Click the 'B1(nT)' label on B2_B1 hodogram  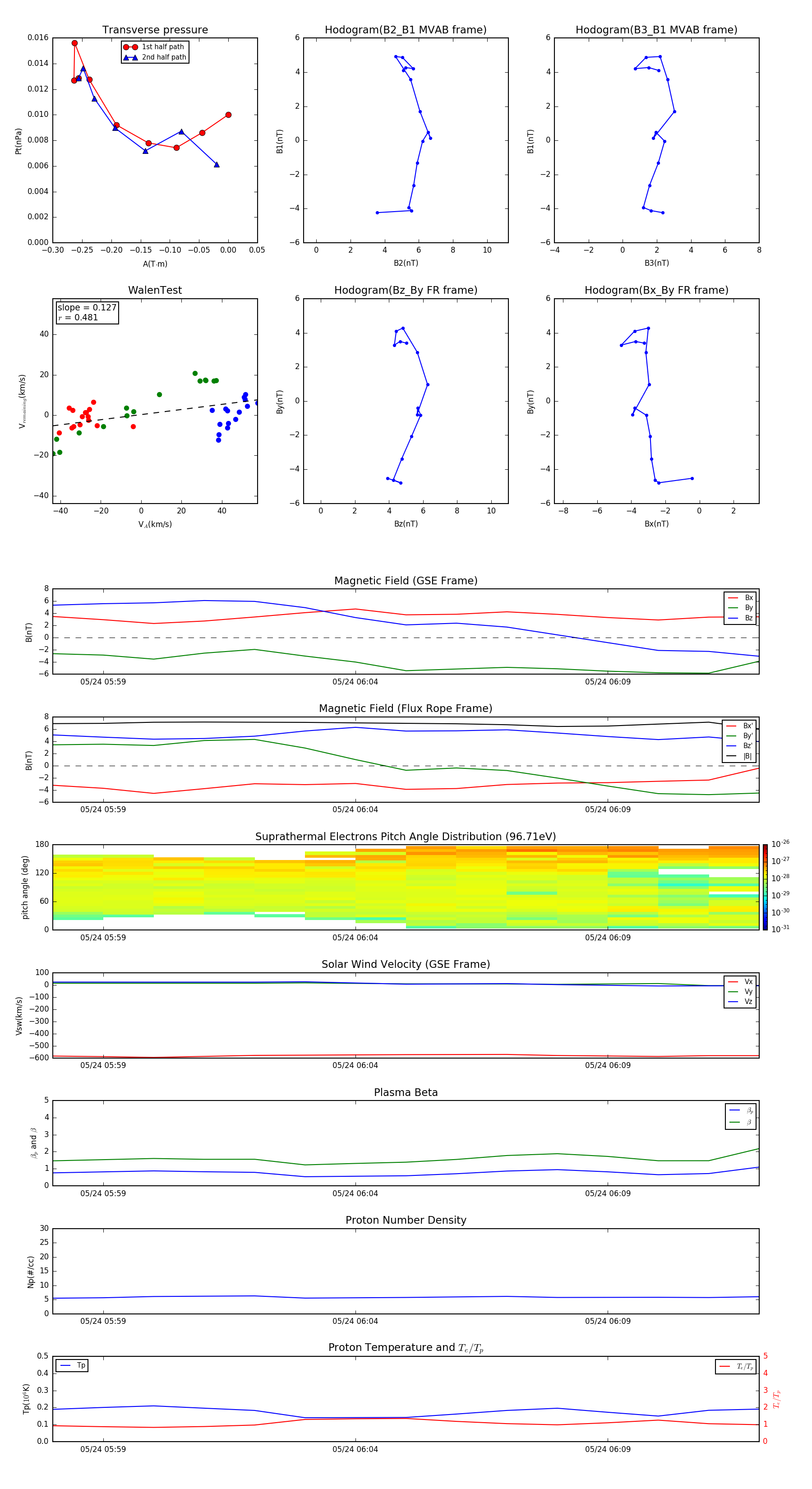click(x=280, y=141)
